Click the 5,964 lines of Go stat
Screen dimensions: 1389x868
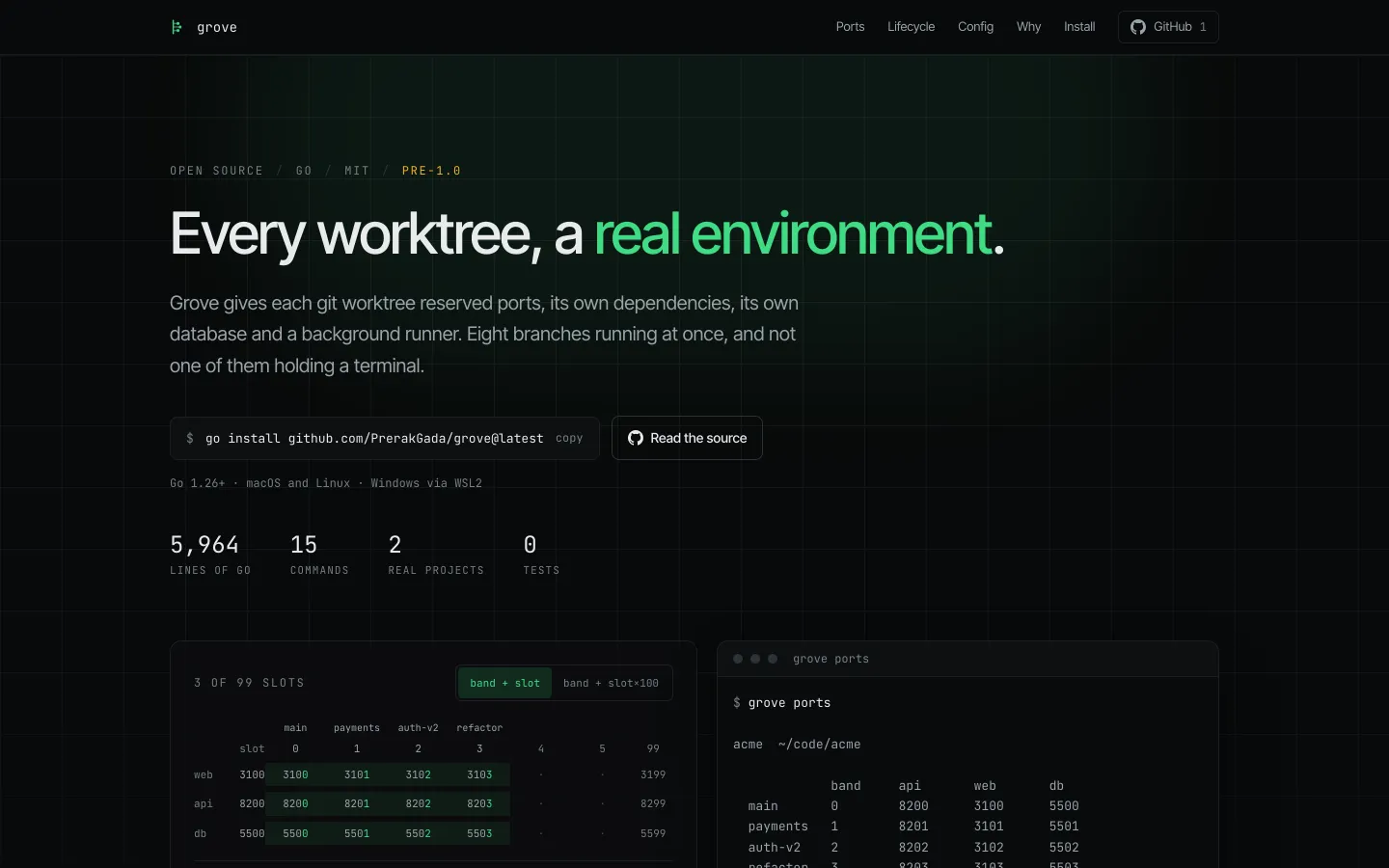point(210,556)
